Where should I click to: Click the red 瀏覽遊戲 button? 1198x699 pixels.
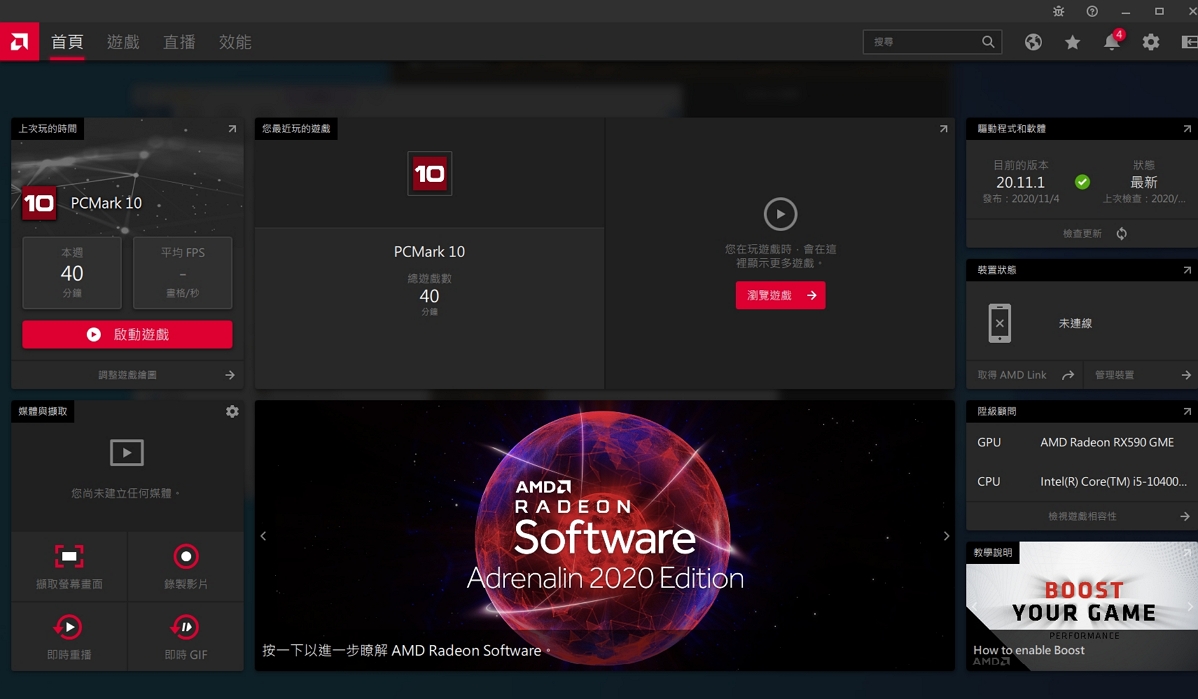(780, 296)
